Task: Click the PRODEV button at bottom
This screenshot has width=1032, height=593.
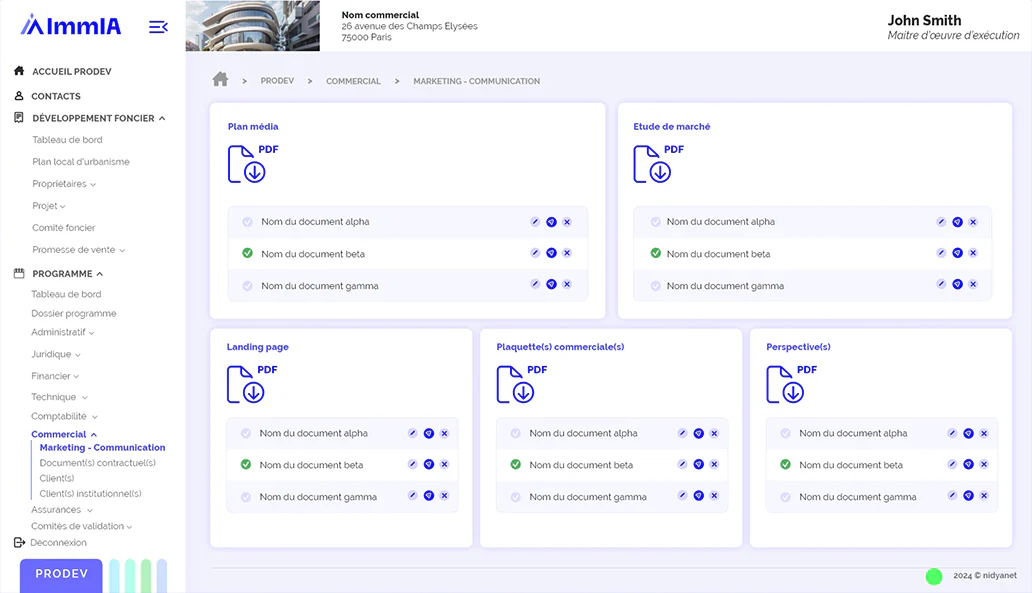Action: click(x=61, y=575)
